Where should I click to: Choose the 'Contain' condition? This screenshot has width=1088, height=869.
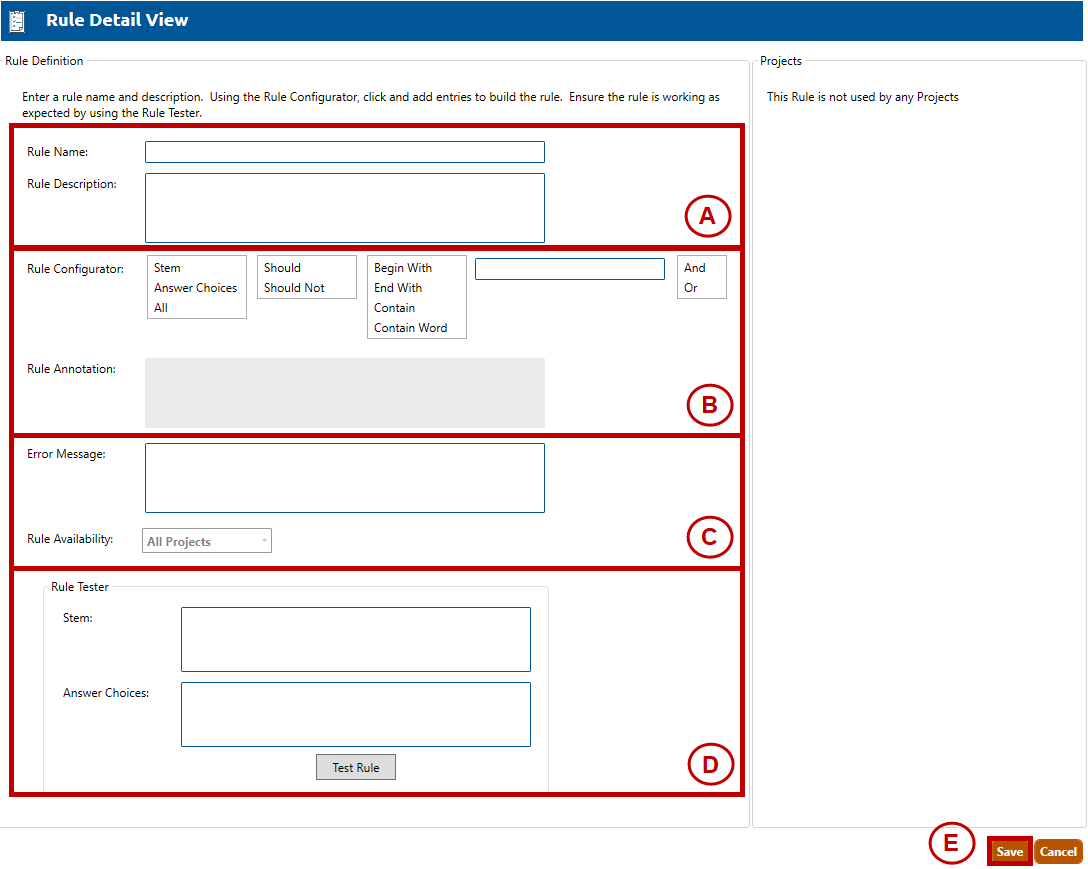[x=394, y=308]
